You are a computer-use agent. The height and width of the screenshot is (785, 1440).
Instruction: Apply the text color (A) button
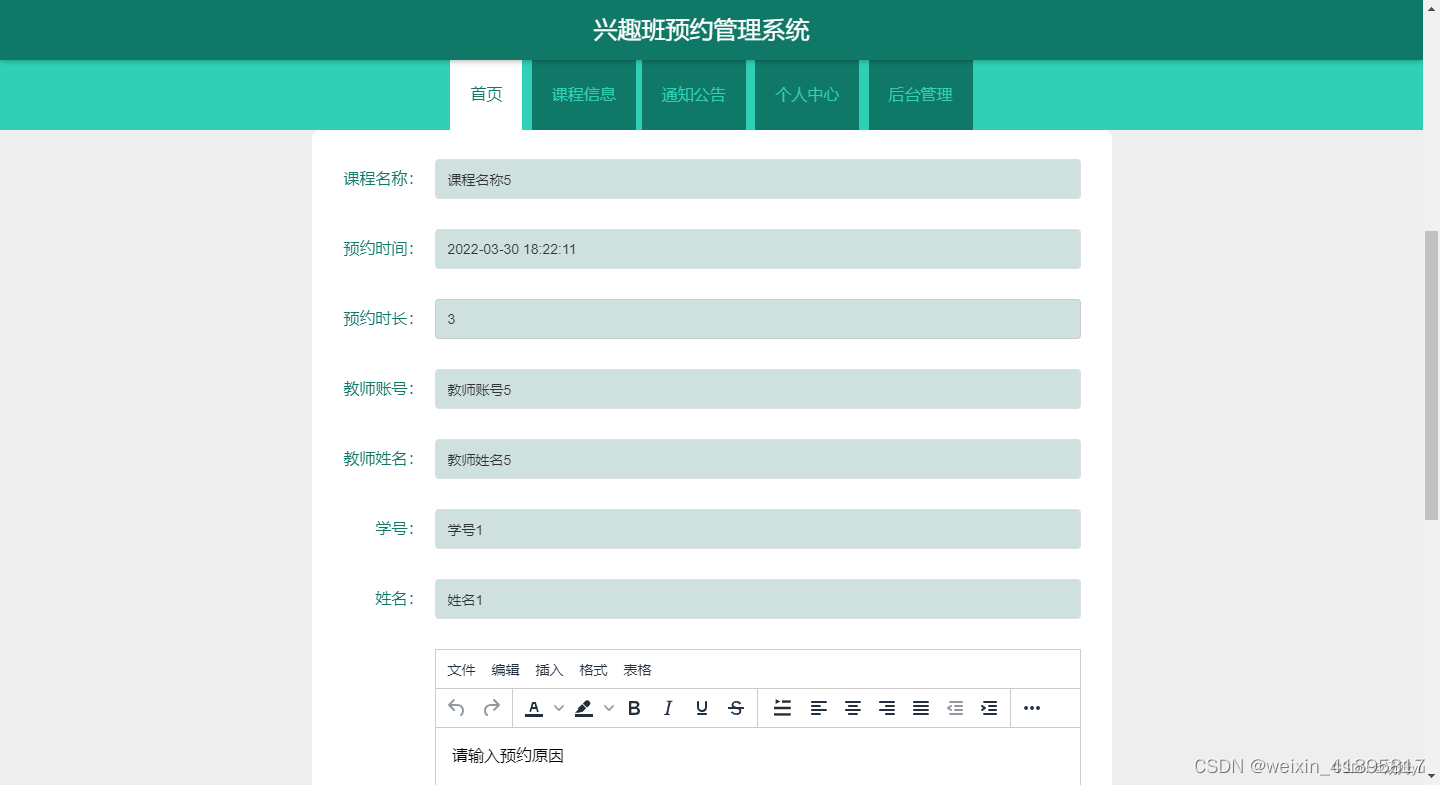[534, 708]
